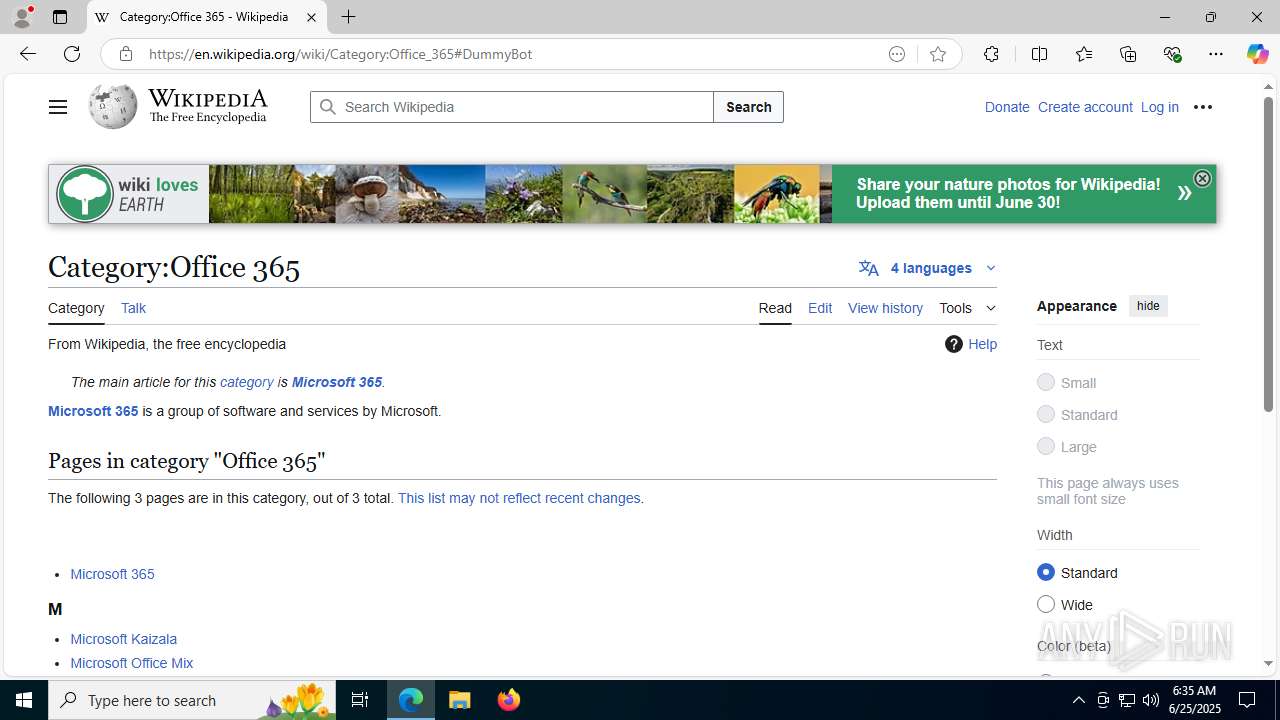The image size is (1280, 720).
Task: Open Collections icon in Edge toolbar
Action: point(1128,54)
